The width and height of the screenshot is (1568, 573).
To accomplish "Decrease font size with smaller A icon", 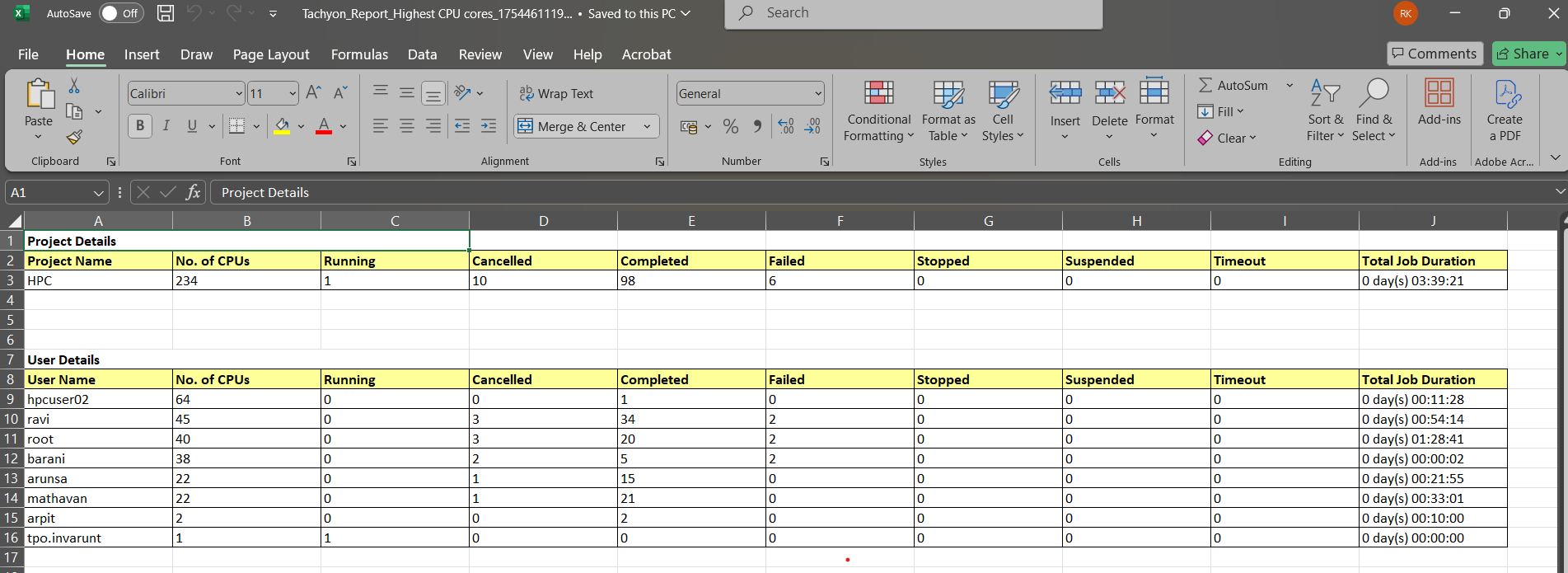I will [340, 92].
